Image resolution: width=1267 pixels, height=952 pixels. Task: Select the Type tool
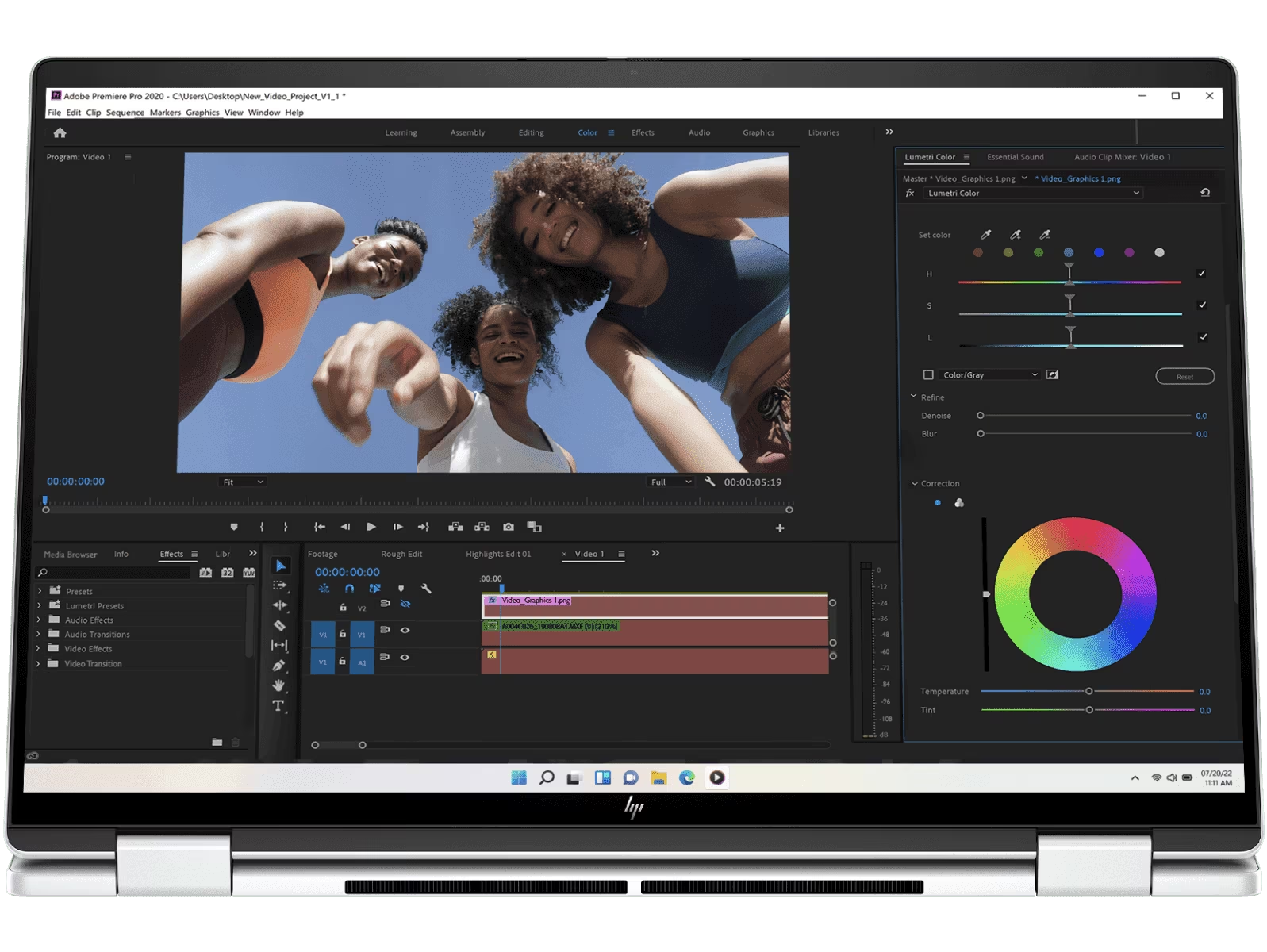pyautogui.click(x=278, y=705)
